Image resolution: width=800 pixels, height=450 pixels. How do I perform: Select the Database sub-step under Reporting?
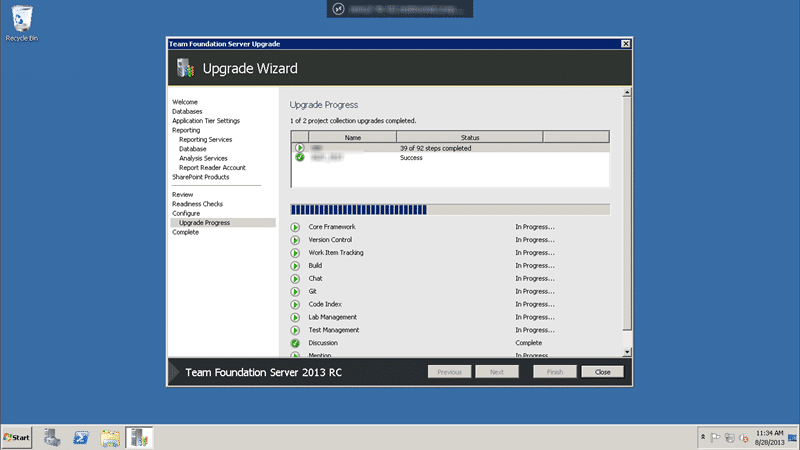(193, 149)
